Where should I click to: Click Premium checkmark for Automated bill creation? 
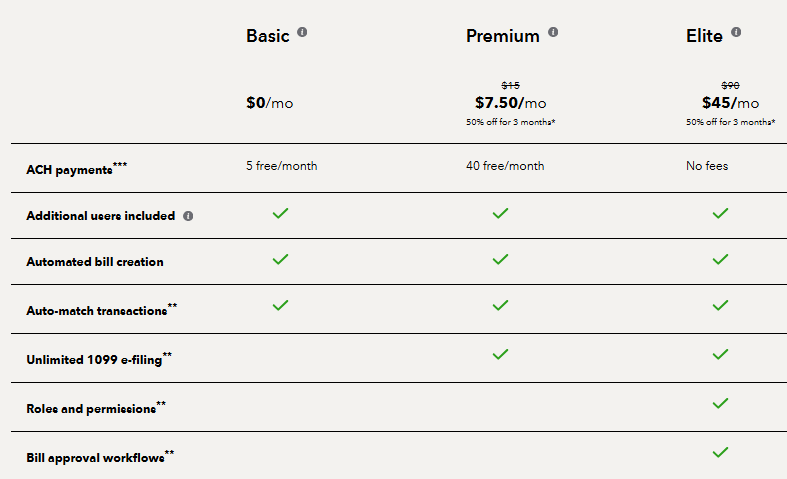click(x=501, y=259)
